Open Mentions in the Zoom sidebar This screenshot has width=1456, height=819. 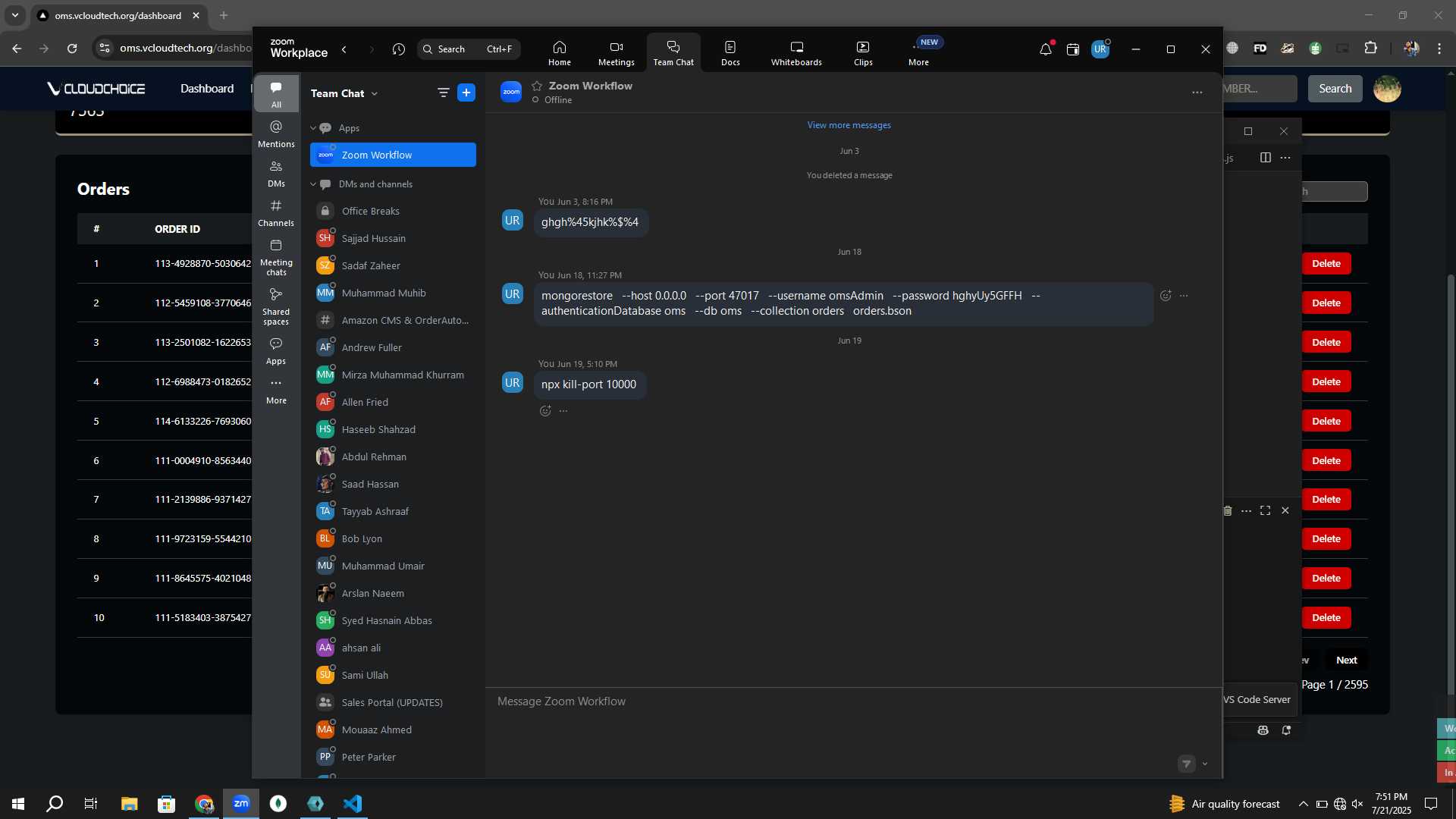point(276,133)
